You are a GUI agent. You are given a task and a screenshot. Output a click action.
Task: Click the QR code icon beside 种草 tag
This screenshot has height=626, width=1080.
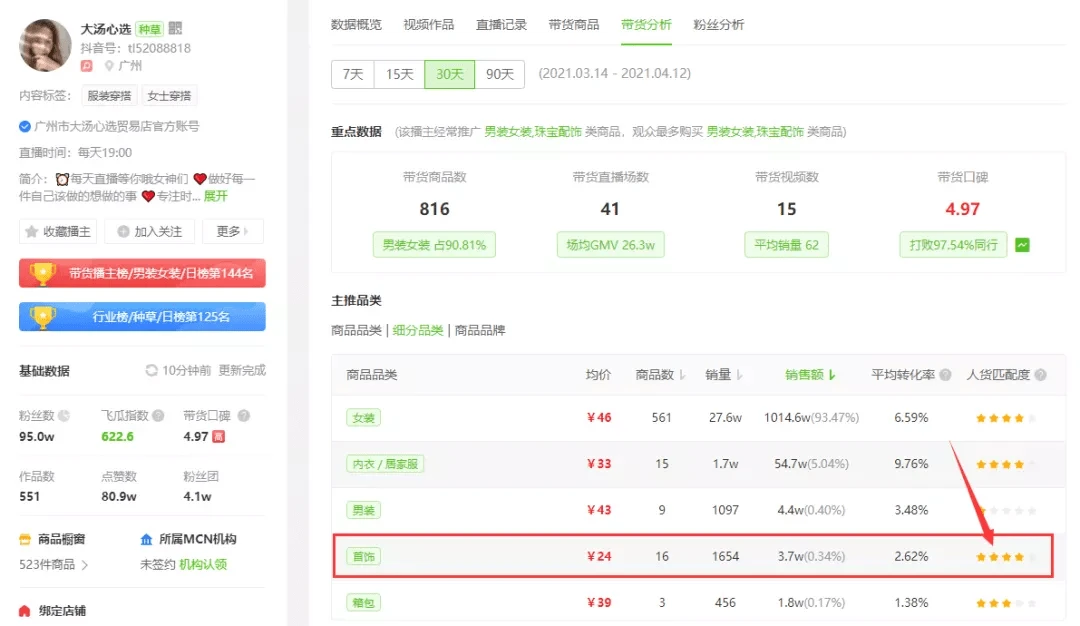[176, 29]
